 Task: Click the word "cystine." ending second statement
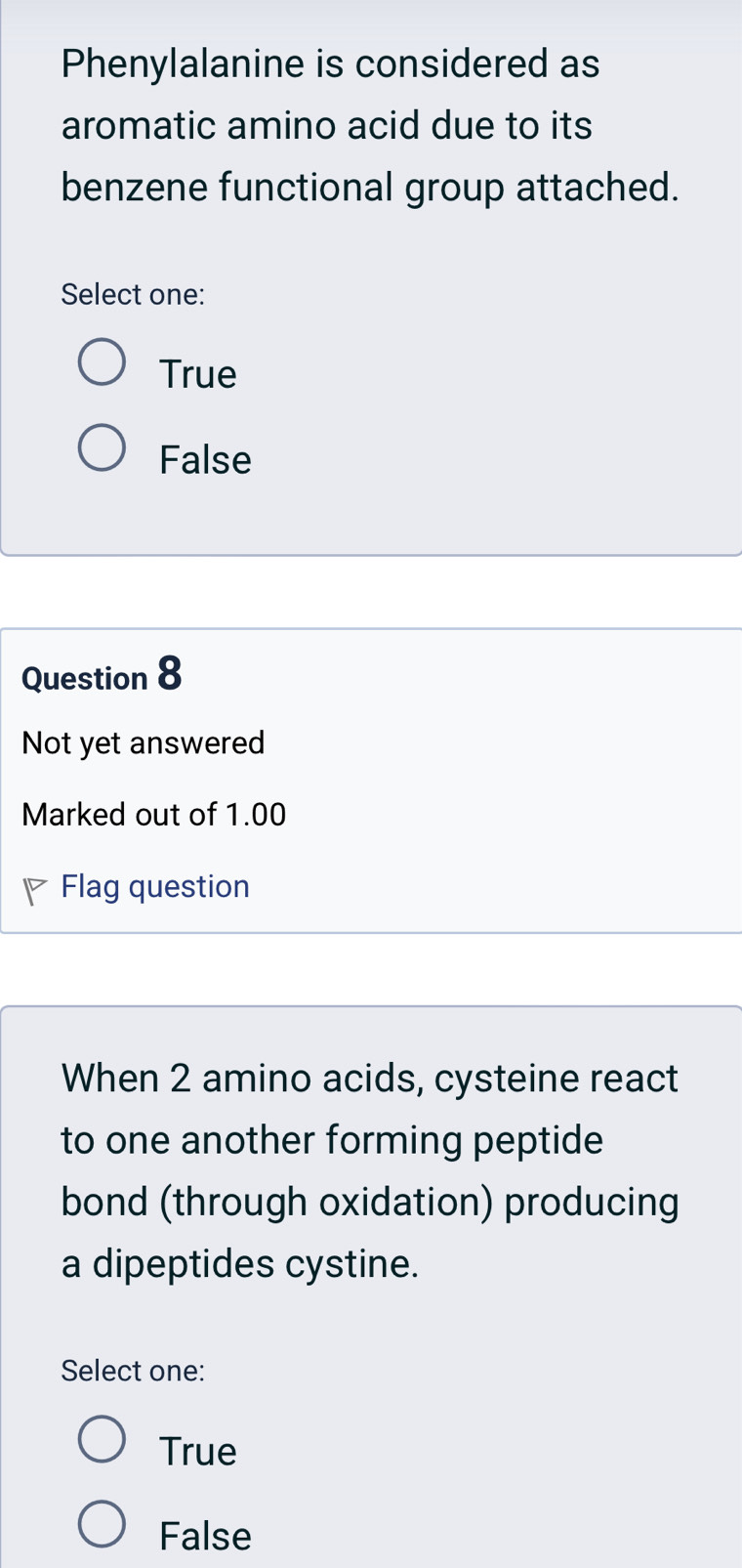pos(351,1264)
